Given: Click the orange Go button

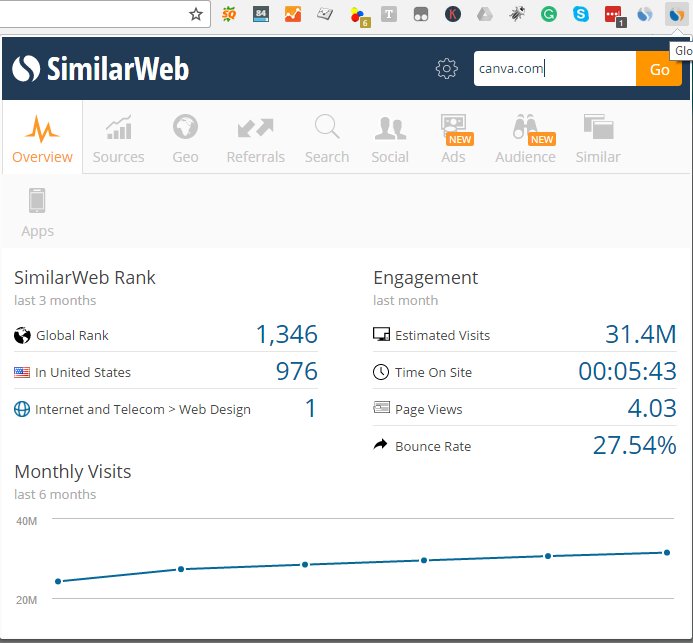Looking at the screenshot, I should (x=659, y=68).
